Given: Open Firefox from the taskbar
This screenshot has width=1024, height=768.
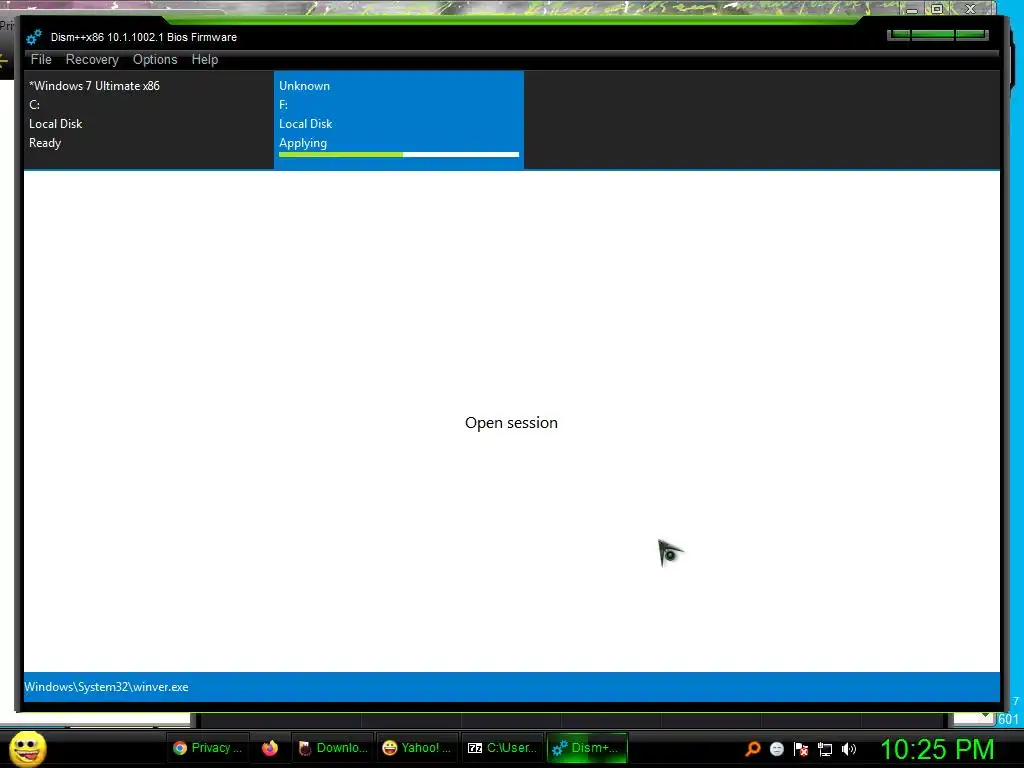Looking at the screenshot, I should 270,748.
